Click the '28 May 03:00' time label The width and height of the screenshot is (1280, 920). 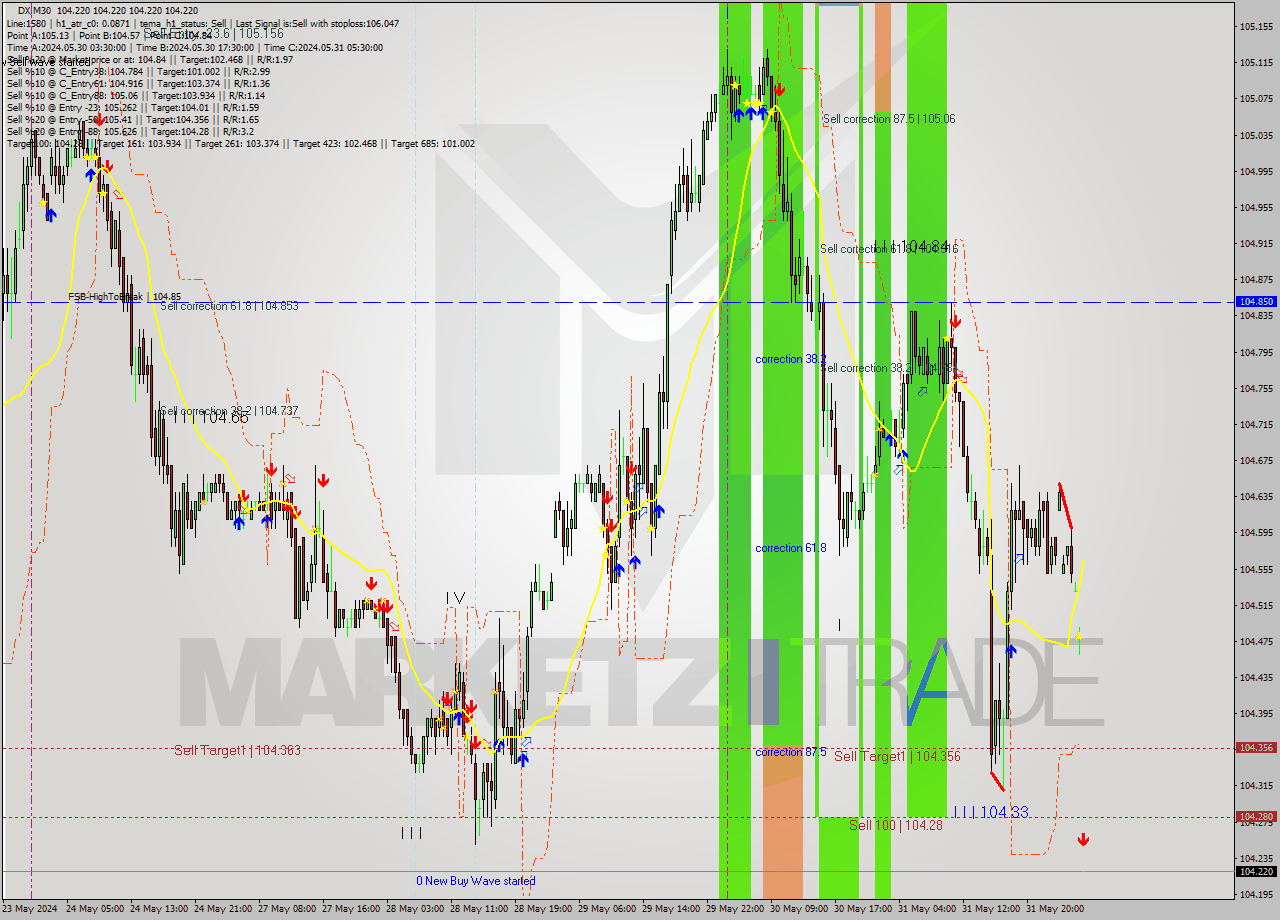[x=415, y=909]
